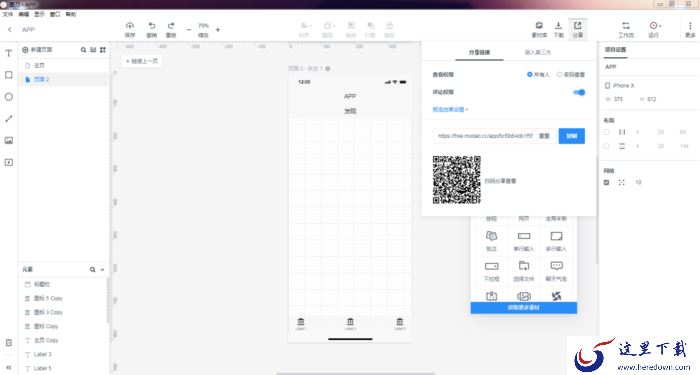
Task: Collapse left panel with double-chevron icon
Action: 8,367
